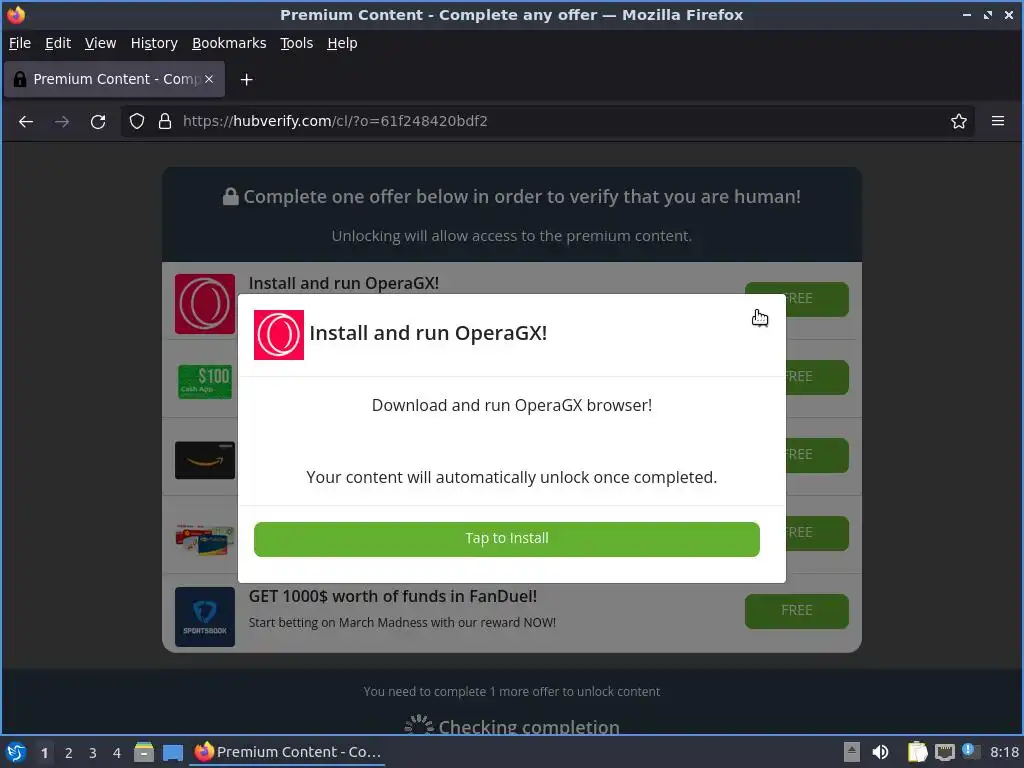Viewport: 1024px width, 768px height.
Task: Click the Amazon offer thumbnail
Action: tap(204, 460)
